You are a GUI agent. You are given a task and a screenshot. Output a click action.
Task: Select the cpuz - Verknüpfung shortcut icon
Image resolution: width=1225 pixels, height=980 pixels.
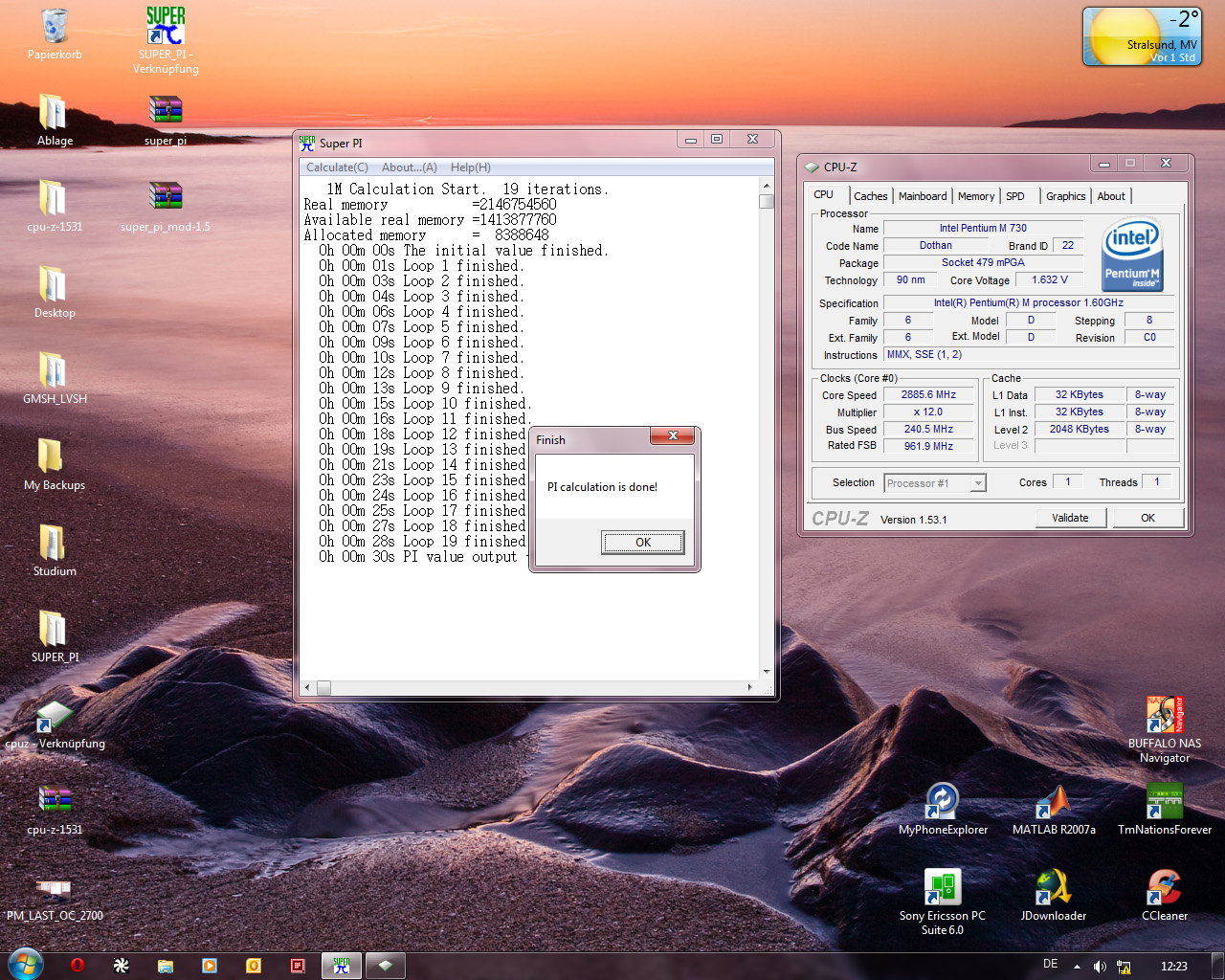(x=55, y=716)
